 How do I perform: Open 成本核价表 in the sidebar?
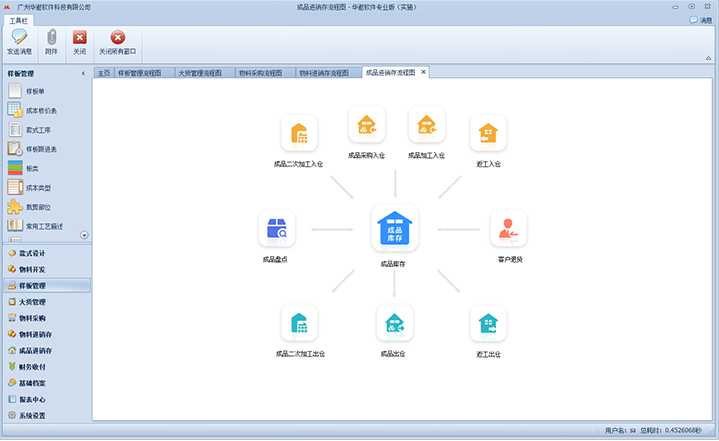(32, 110)
